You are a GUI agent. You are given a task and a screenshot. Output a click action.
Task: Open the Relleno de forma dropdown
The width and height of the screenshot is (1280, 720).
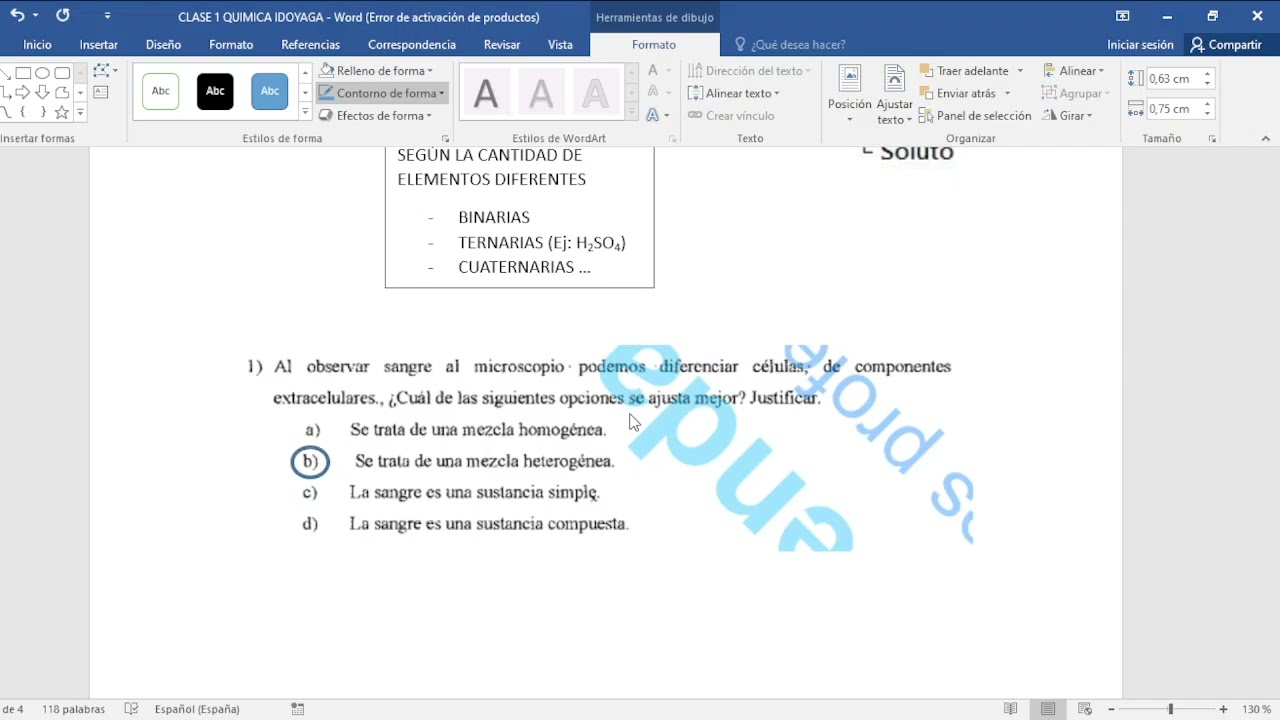[x=376, y=71]
